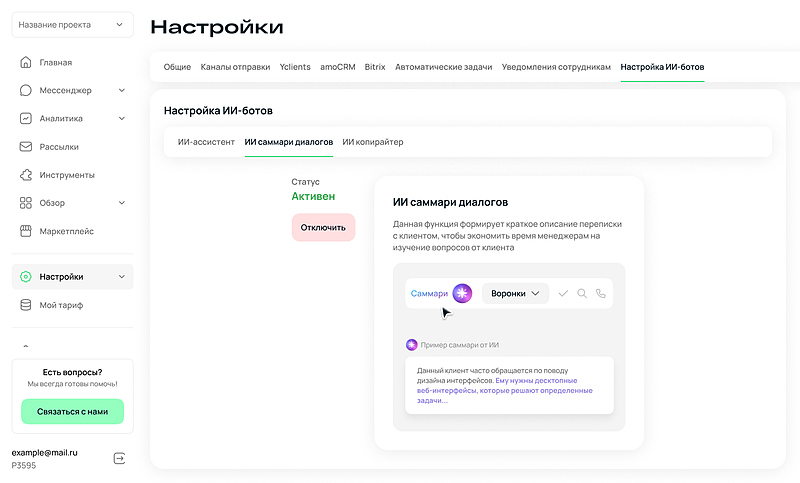Click the Связаться с нами button
The image size is (800, 483).
(x=72, y=412)
